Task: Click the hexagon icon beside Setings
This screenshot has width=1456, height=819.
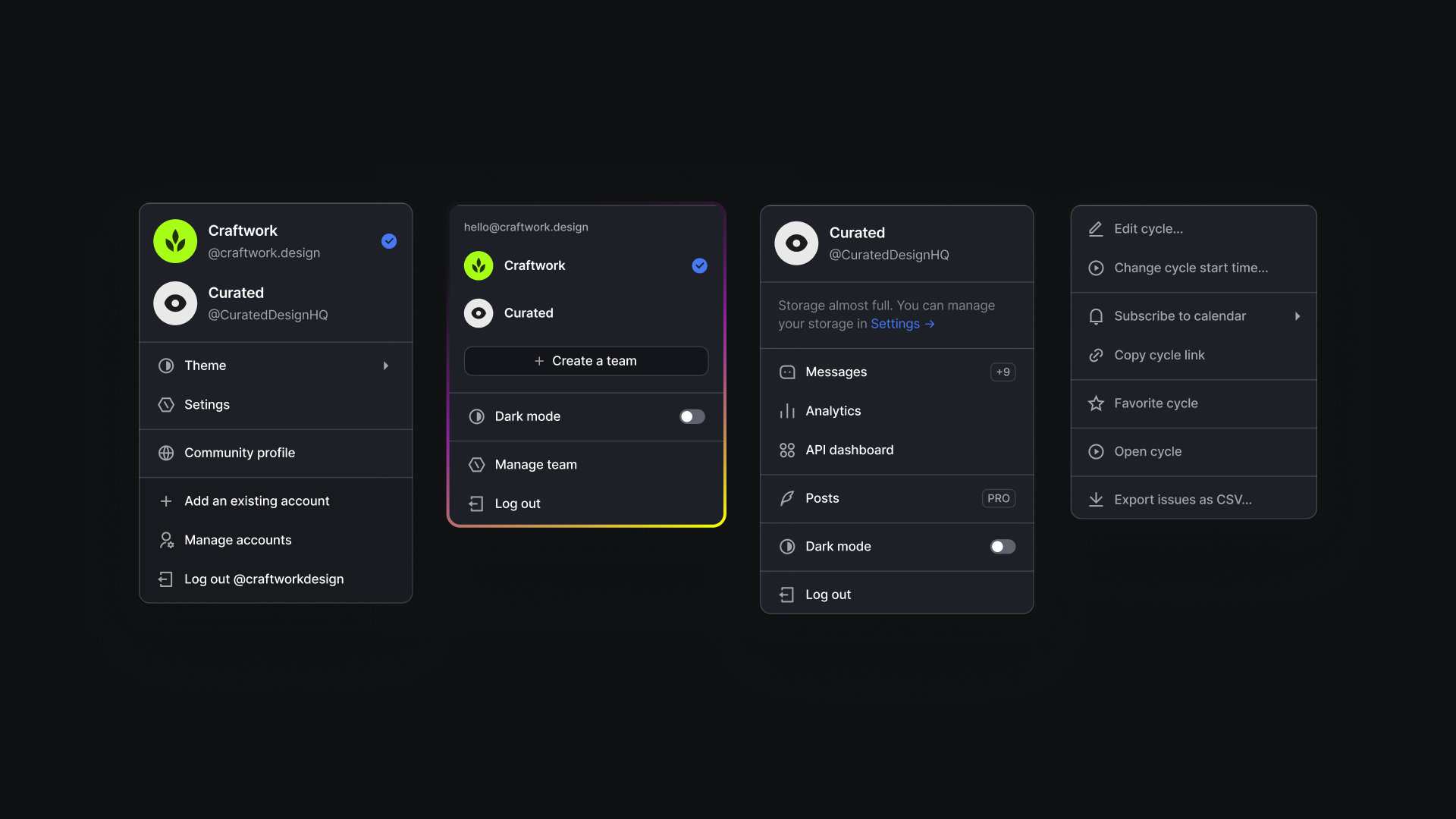Action: coord(166,405)
